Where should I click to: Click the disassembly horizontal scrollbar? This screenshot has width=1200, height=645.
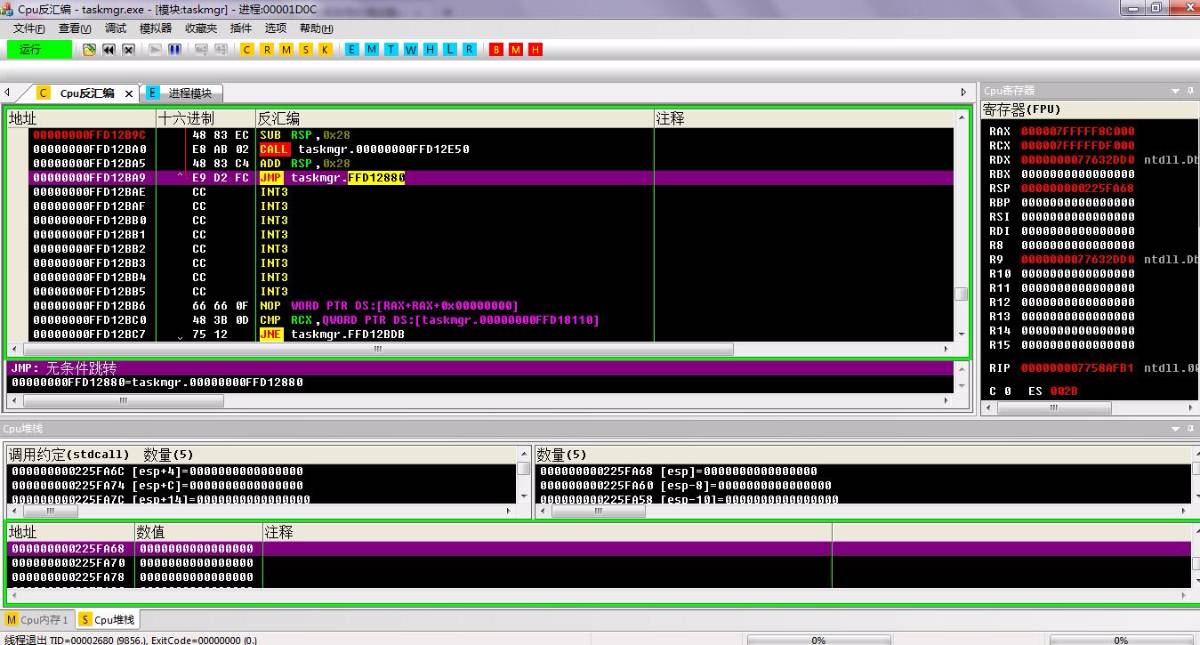coord(480,349)
